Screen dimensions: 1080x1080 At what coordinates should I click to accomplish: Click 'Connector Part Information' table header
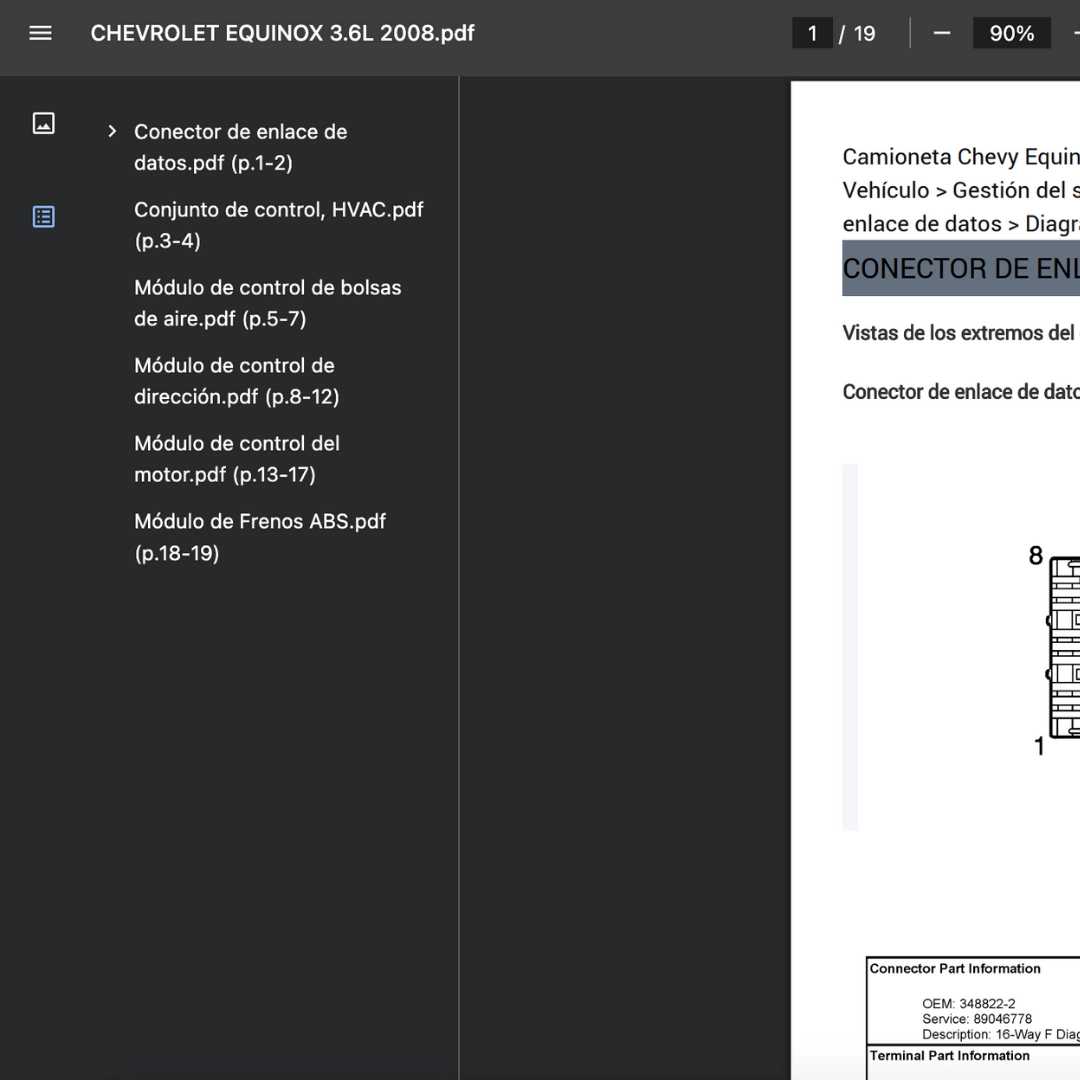(955, 968)
